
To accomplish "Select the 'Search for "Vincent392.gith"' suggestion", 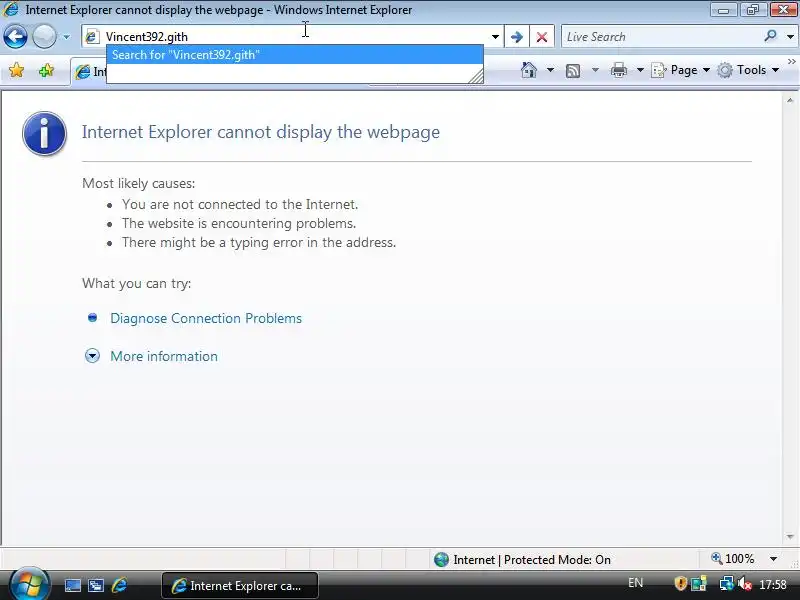I will (294, 55).
